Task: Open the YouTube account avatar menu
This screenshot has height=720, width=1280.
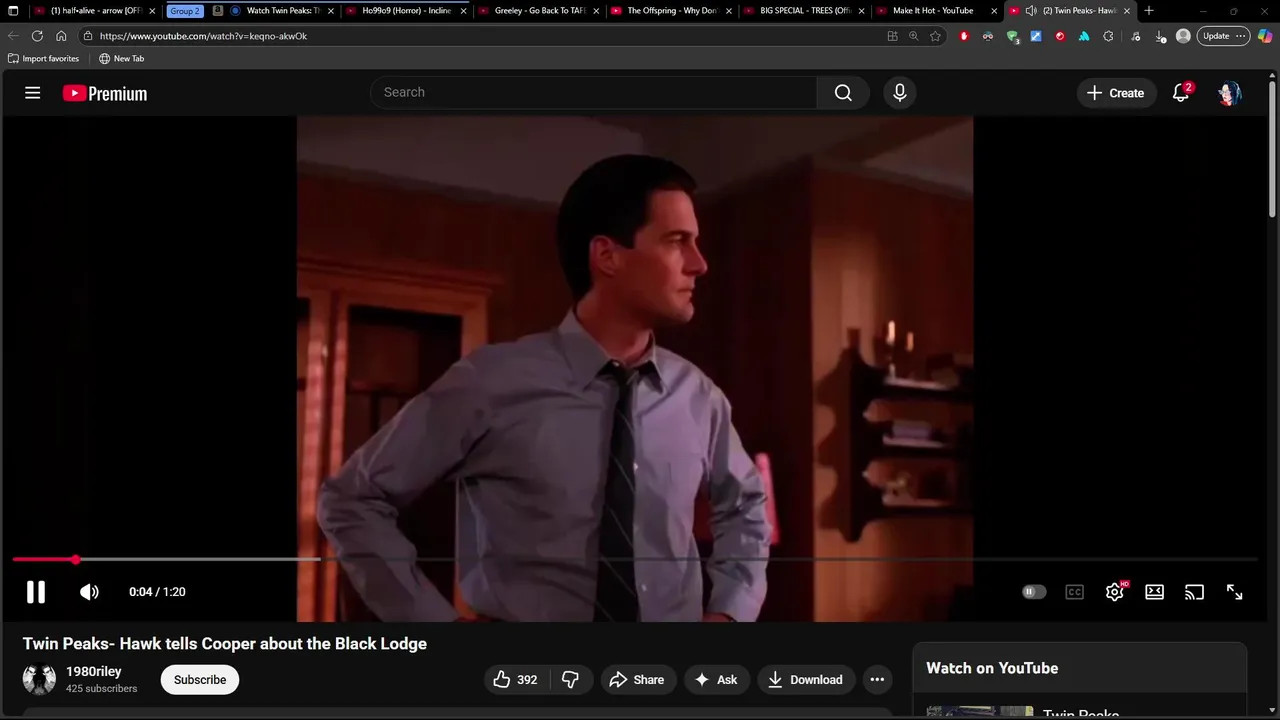Action: [x=1229, y=93]
